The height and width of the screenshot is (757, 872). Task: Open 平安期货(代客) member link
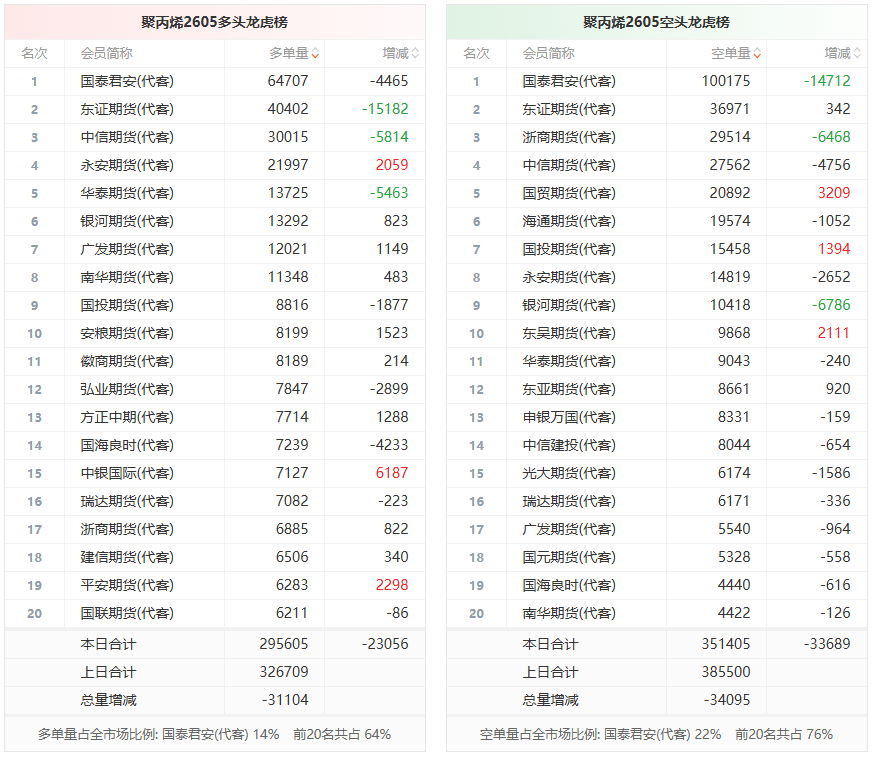pyautogui.click(x=127, y=585)
